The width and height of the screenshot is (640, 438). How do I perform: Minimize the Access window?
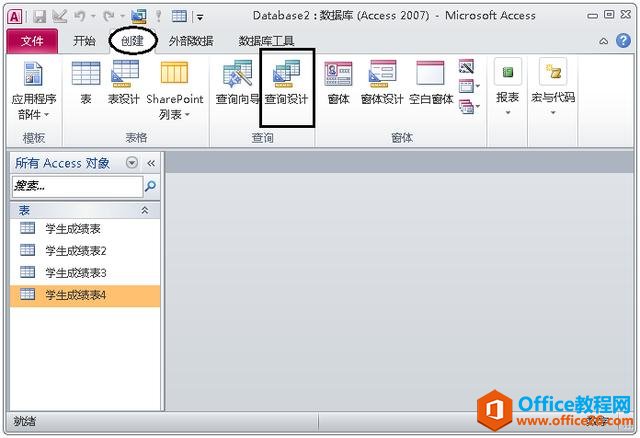coord(592,16)
